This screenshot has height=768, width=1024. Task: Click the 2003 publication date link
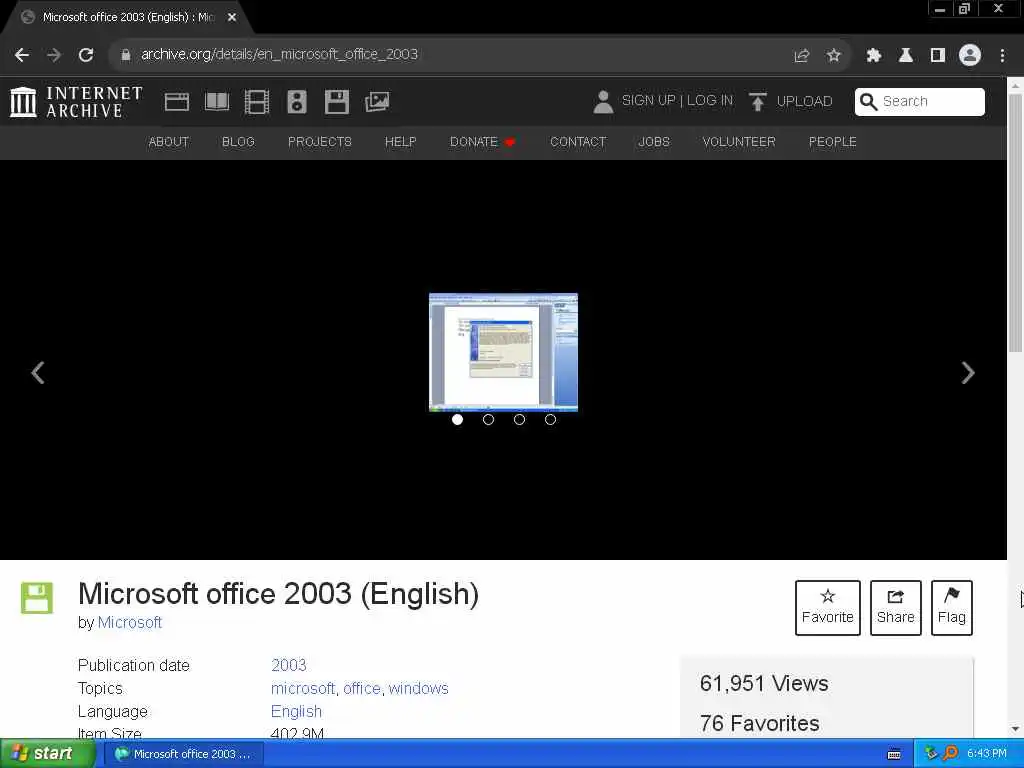click(289, 665)
